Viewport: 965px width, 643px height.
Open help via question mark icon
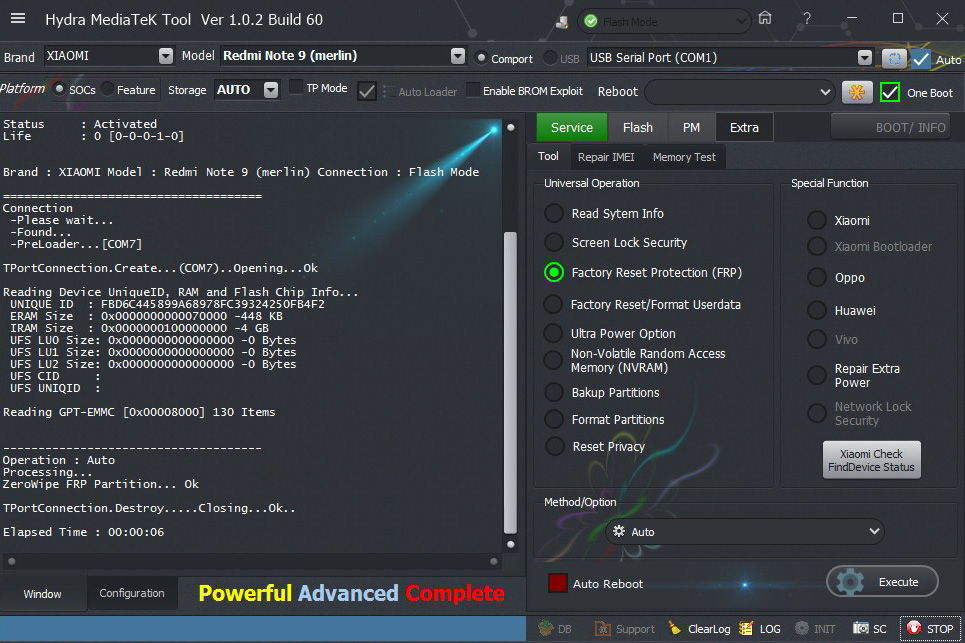click(x=807, y=19)
